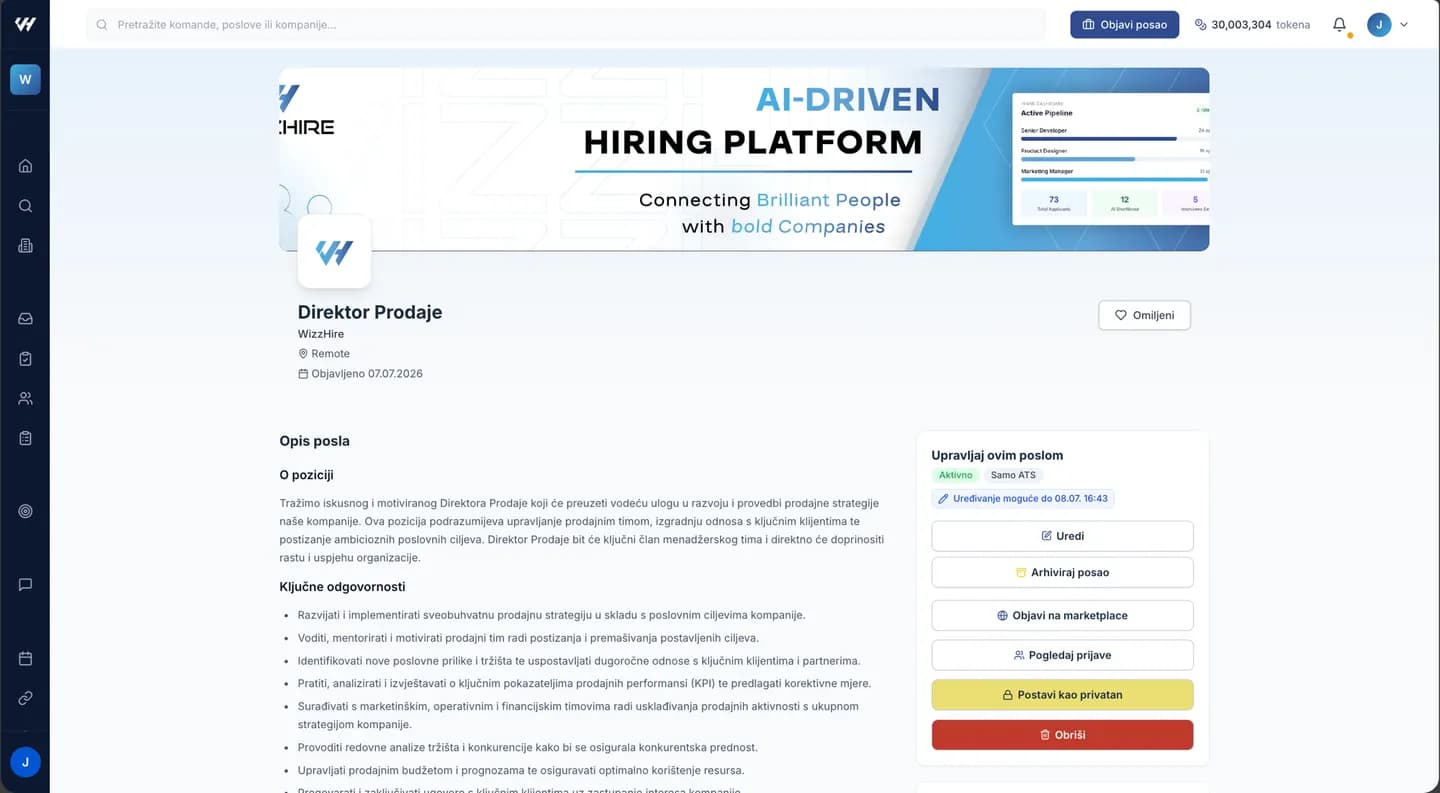Click the Objavljeno 07.07.2026 date text
The image size is (1440, 793).
pyautogui.click(x=360, y=374)
